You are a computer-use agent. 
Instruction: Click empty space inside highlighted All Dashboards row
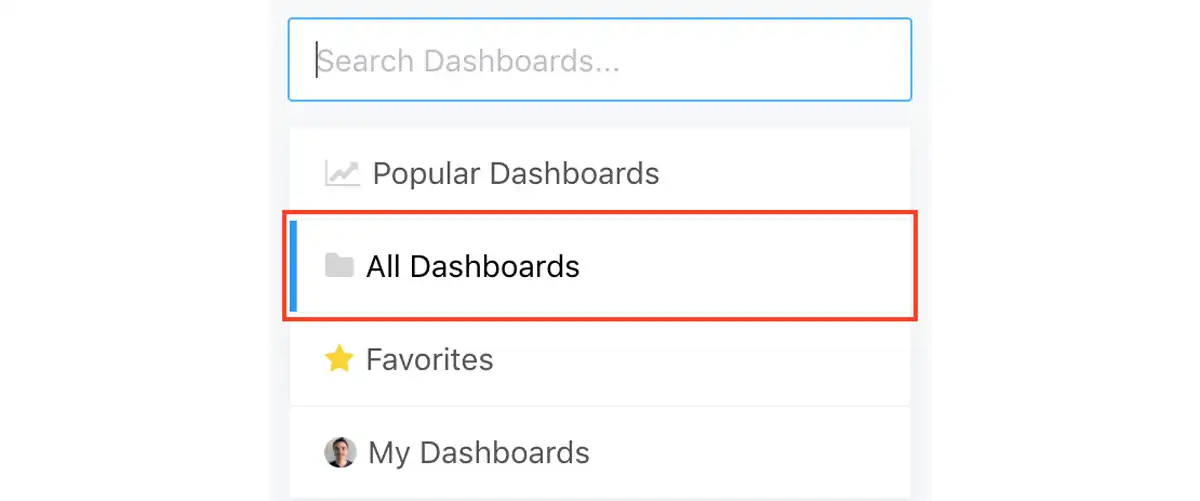pyautogui.click(x=745, y=266)
